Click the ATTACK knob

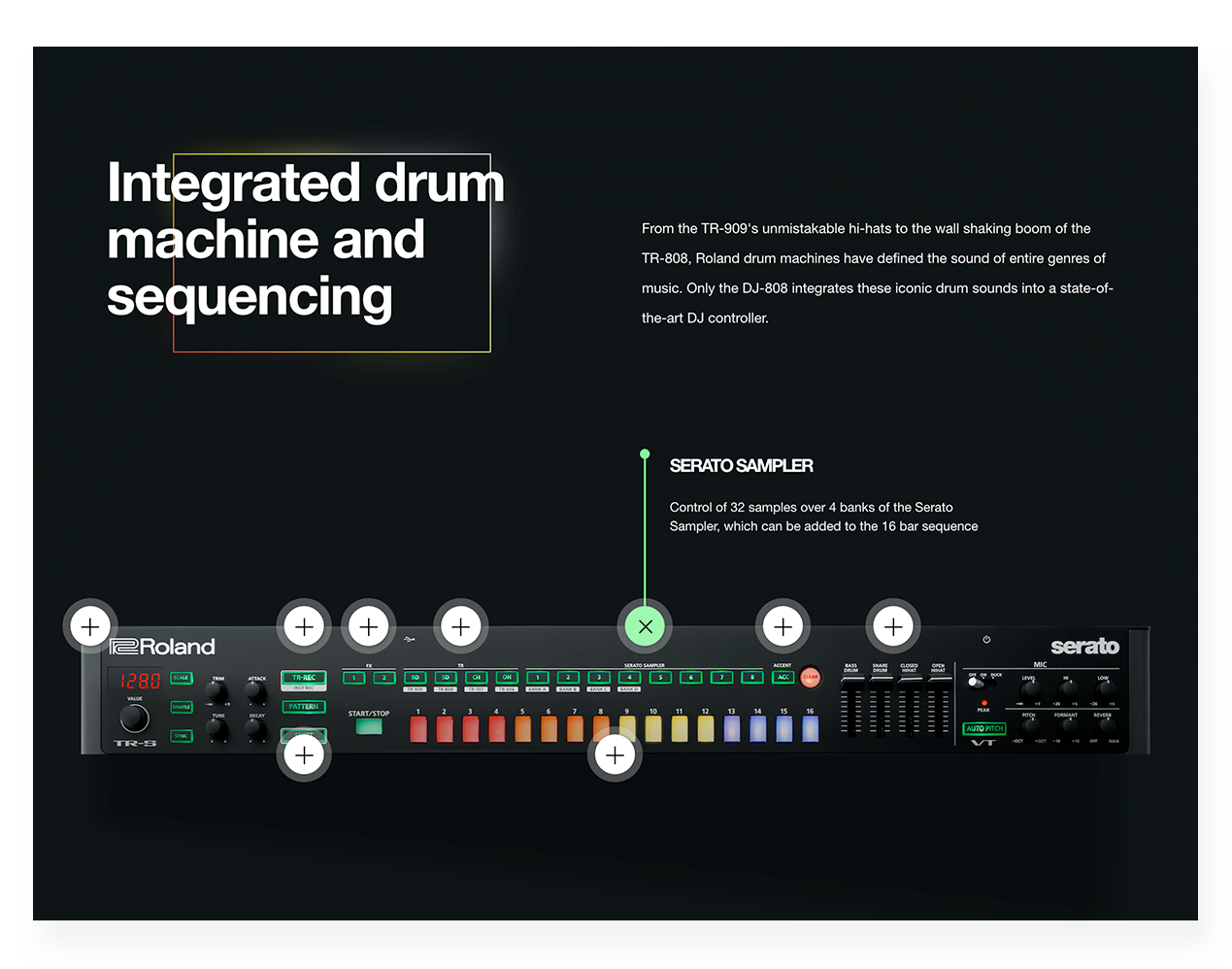pyautogui.click(x=256, y=692)
